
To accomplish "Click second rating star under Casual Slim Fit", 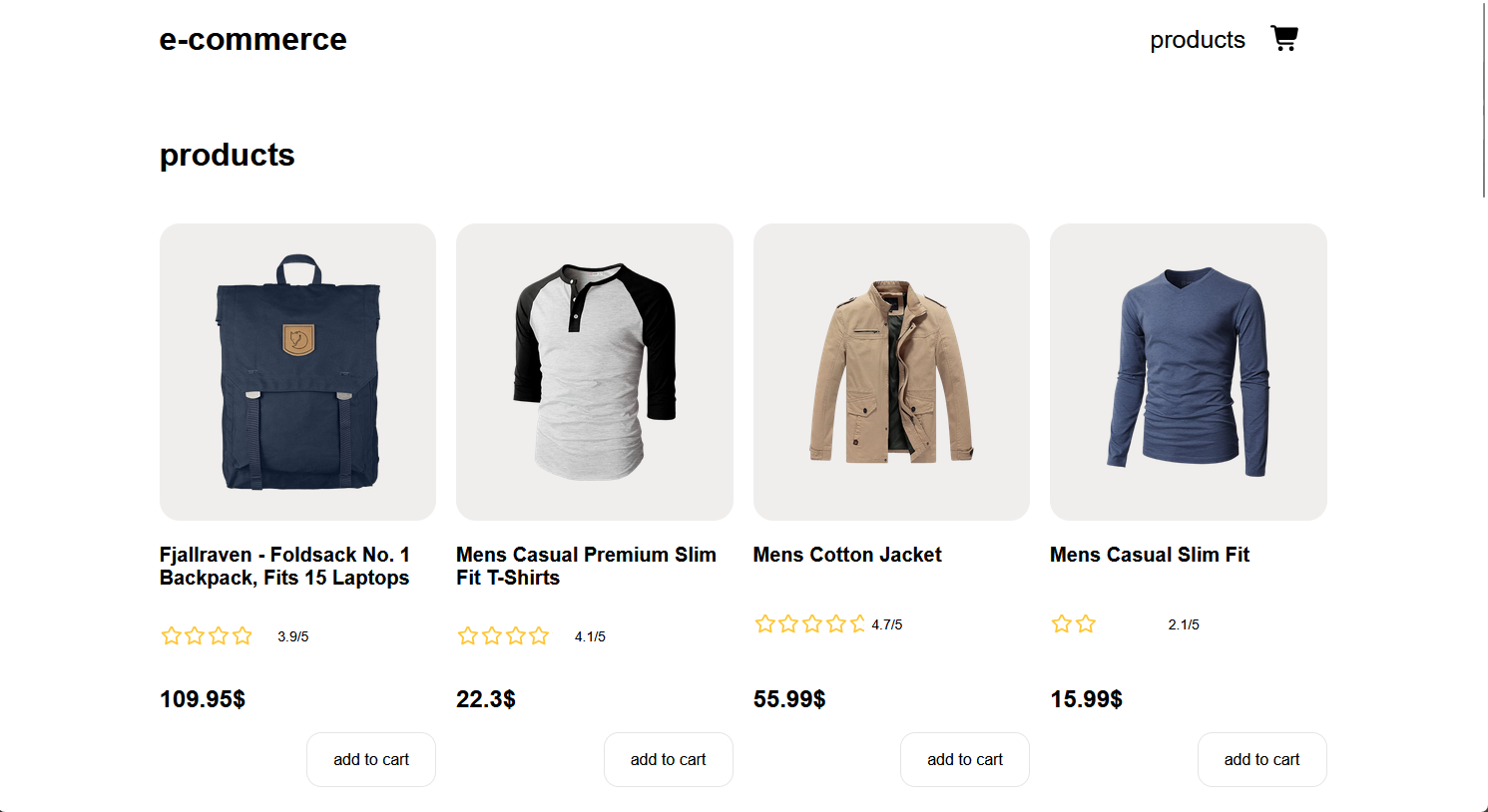I will click(x=1086, y=624).
